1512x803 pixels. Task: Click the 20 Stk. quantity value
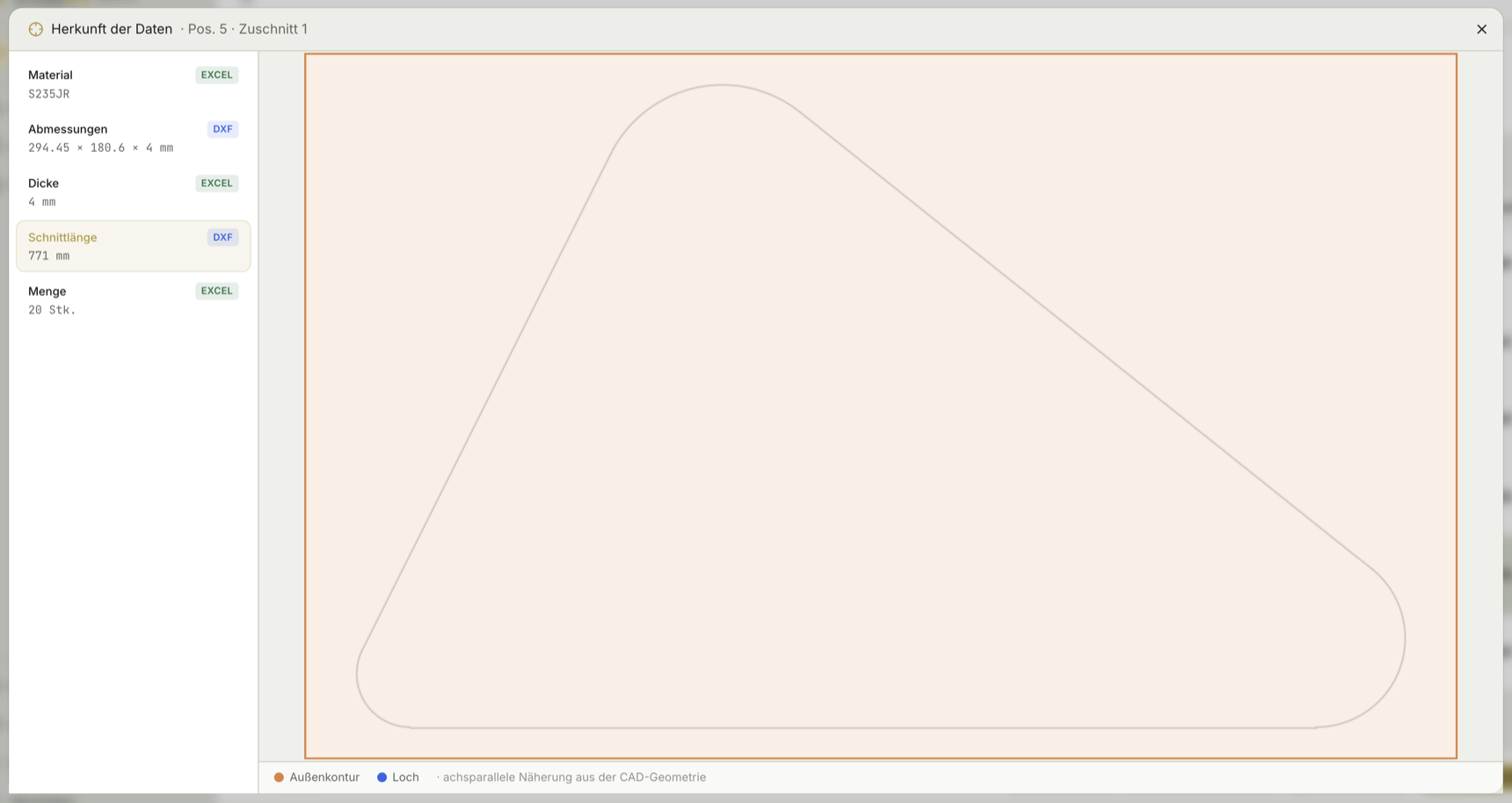pos(52,310)
